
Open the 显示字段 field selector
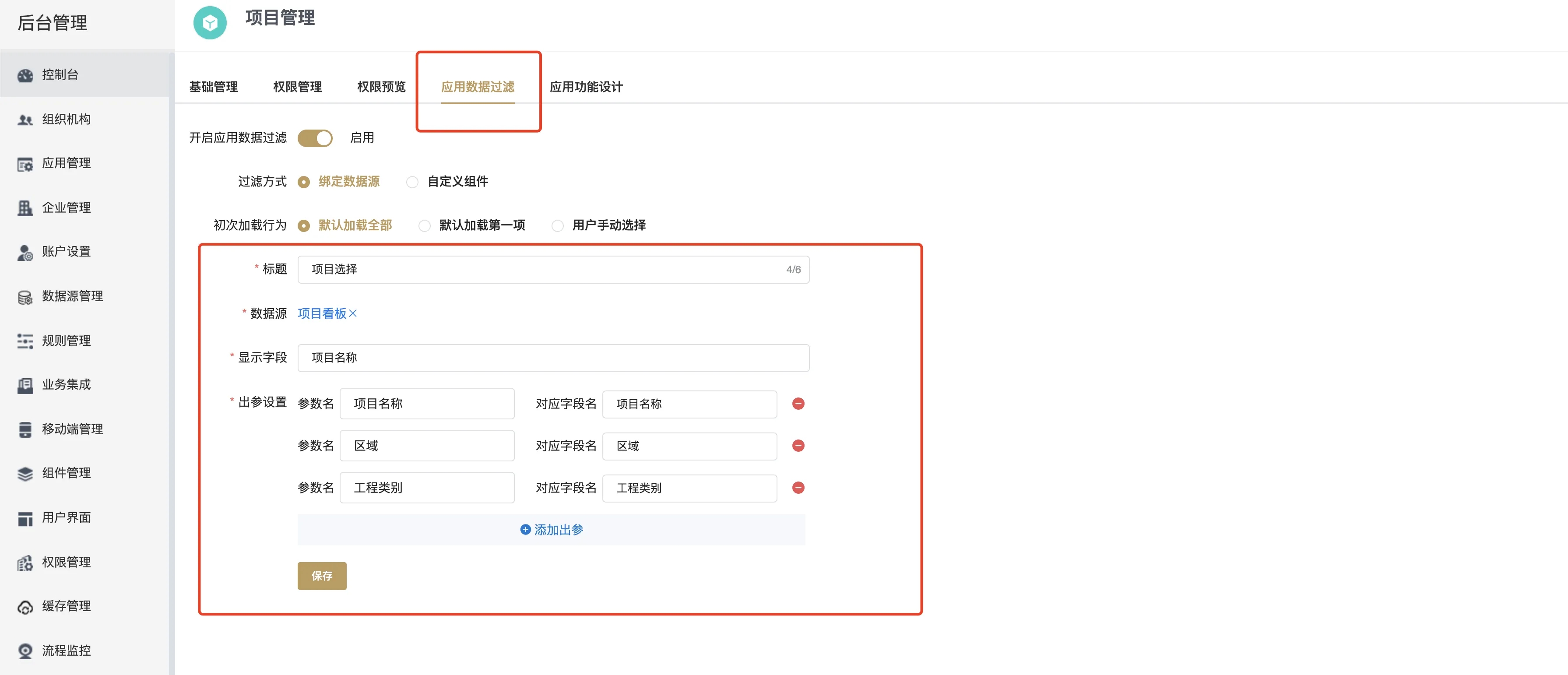553,358
